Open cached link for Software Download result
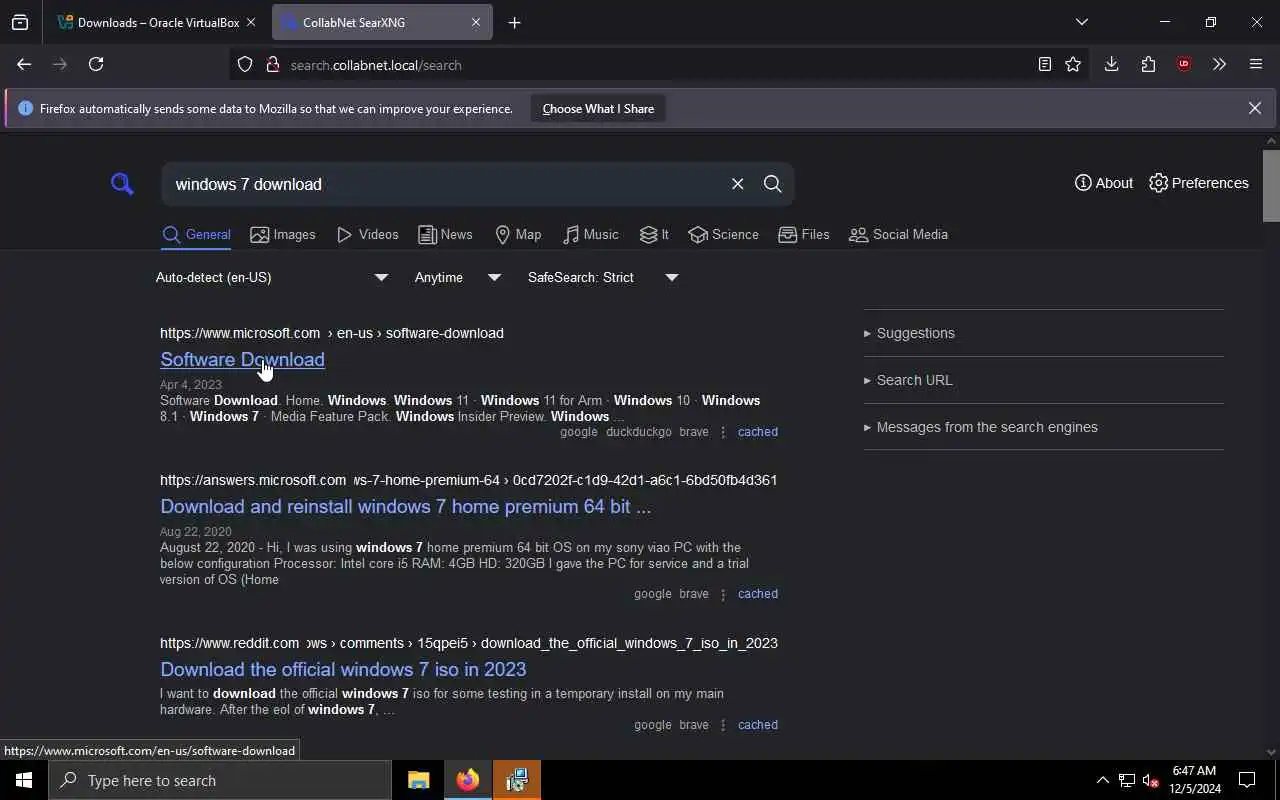The image size is (1280, 800). 757,432
